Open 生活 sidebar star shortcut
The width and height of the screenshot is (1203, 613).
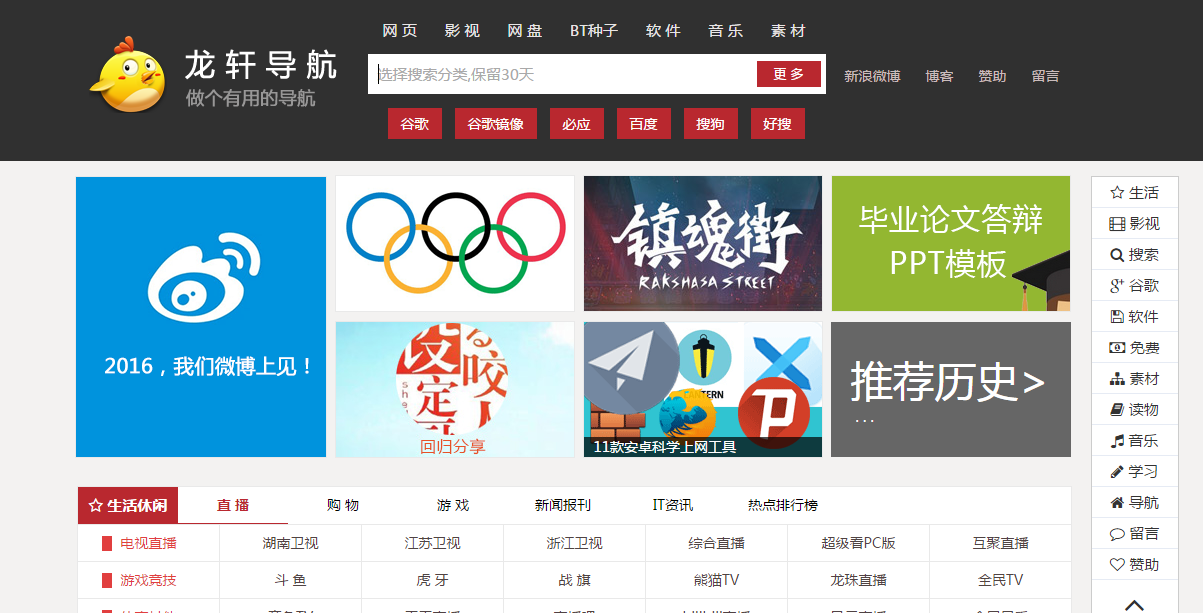[x=1134, y=193]
